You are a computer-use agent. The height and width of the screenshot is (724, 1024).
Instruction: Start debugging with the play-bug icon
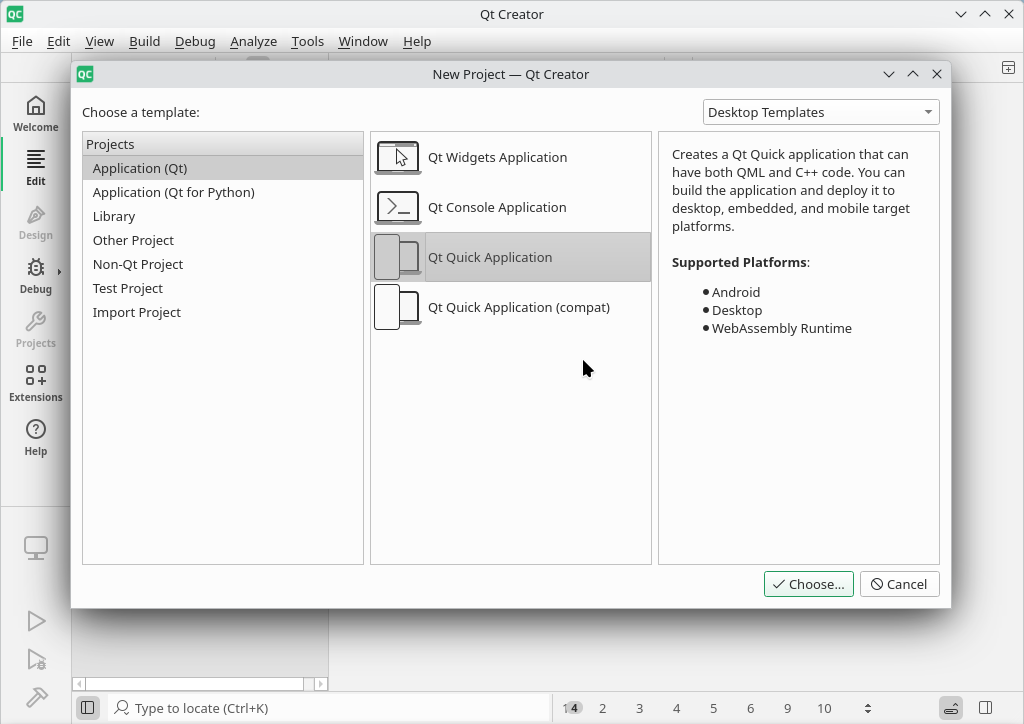click(37, 659)
